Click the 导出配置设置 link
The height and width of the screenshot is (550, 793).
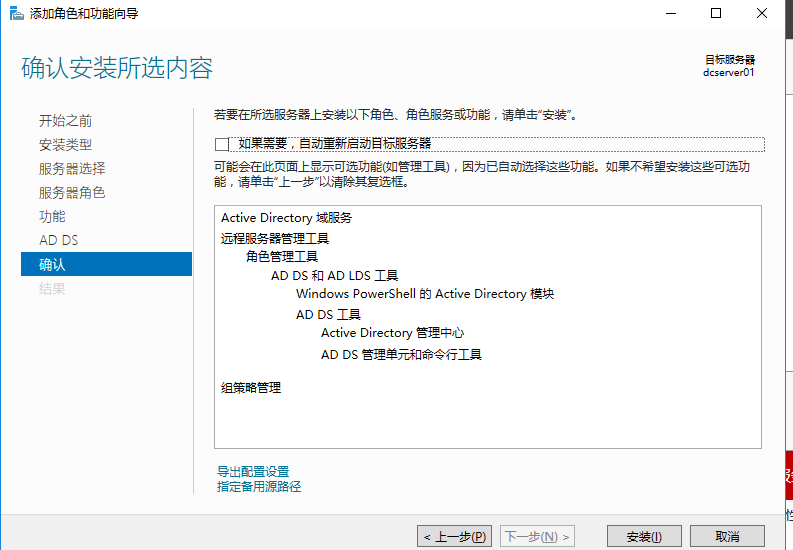pos(253,472)
